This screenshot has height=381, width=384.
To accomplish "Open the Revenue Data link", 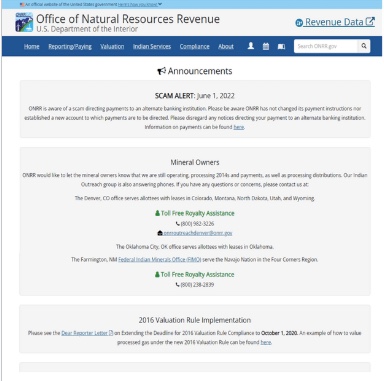I will 335,22.
